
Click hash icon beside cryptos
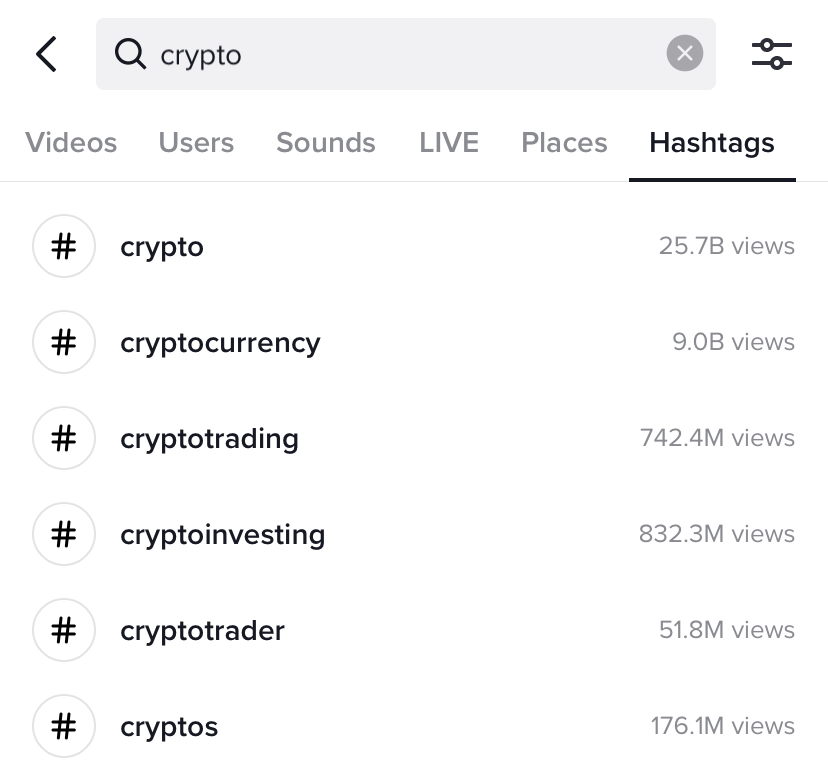point(64,726)
